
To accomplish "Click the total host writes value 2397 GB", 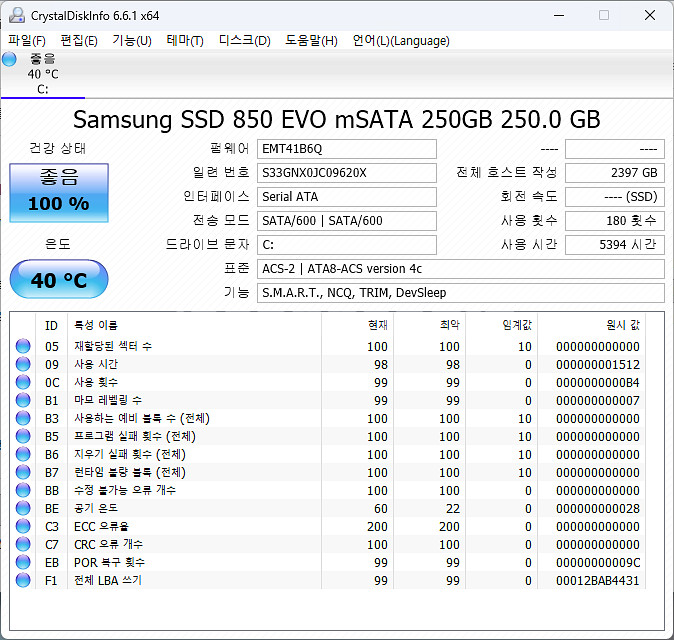I will (x=615, y=173).
